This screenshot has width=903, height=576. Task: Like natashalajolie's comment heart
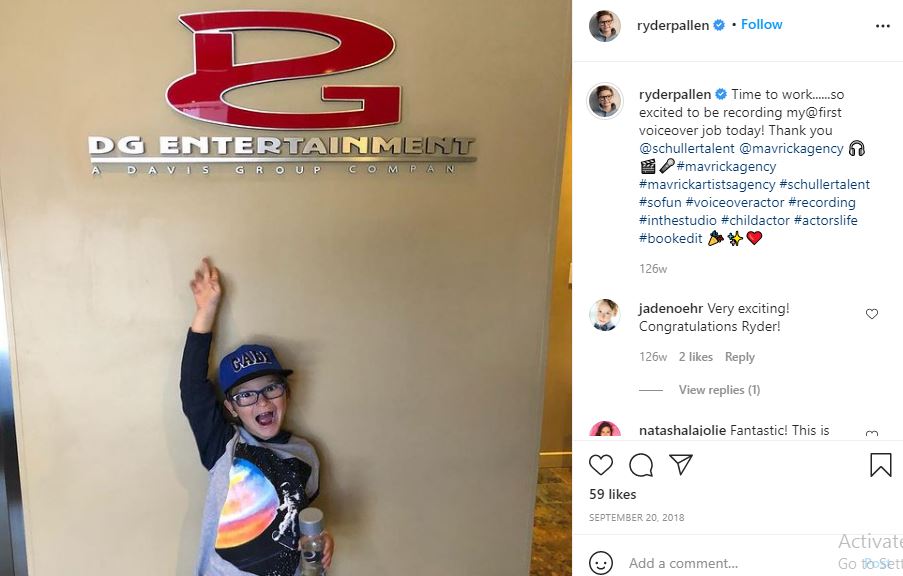point(872,433)
